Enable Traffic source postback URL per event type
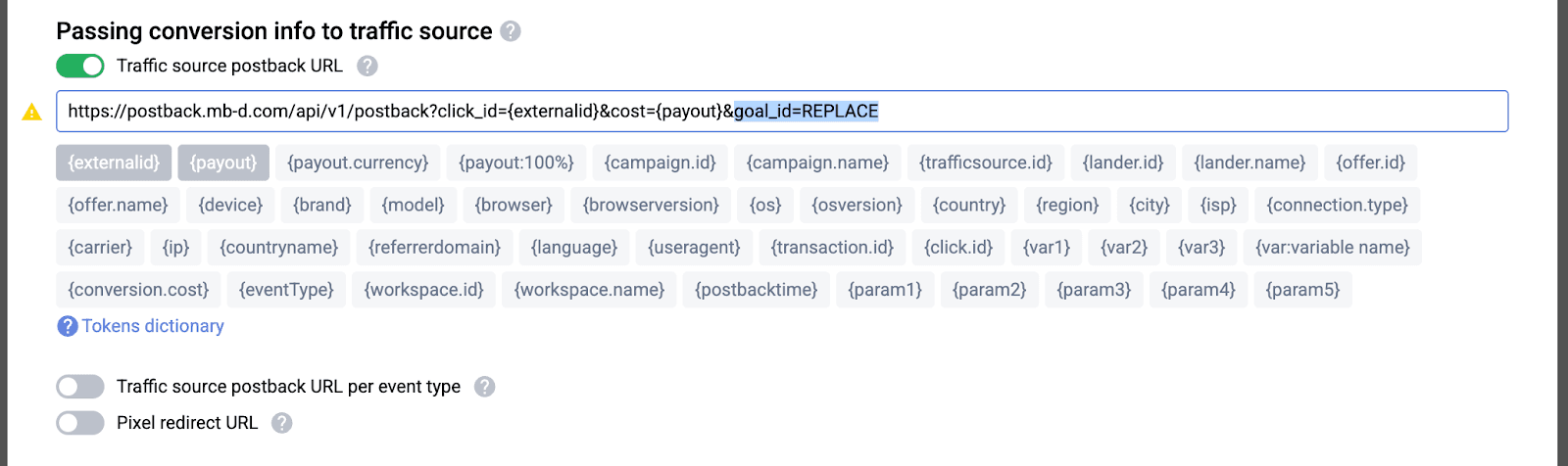Viewport: 1568px width, 466px height. pyautogui.click(x=80, y=387)
